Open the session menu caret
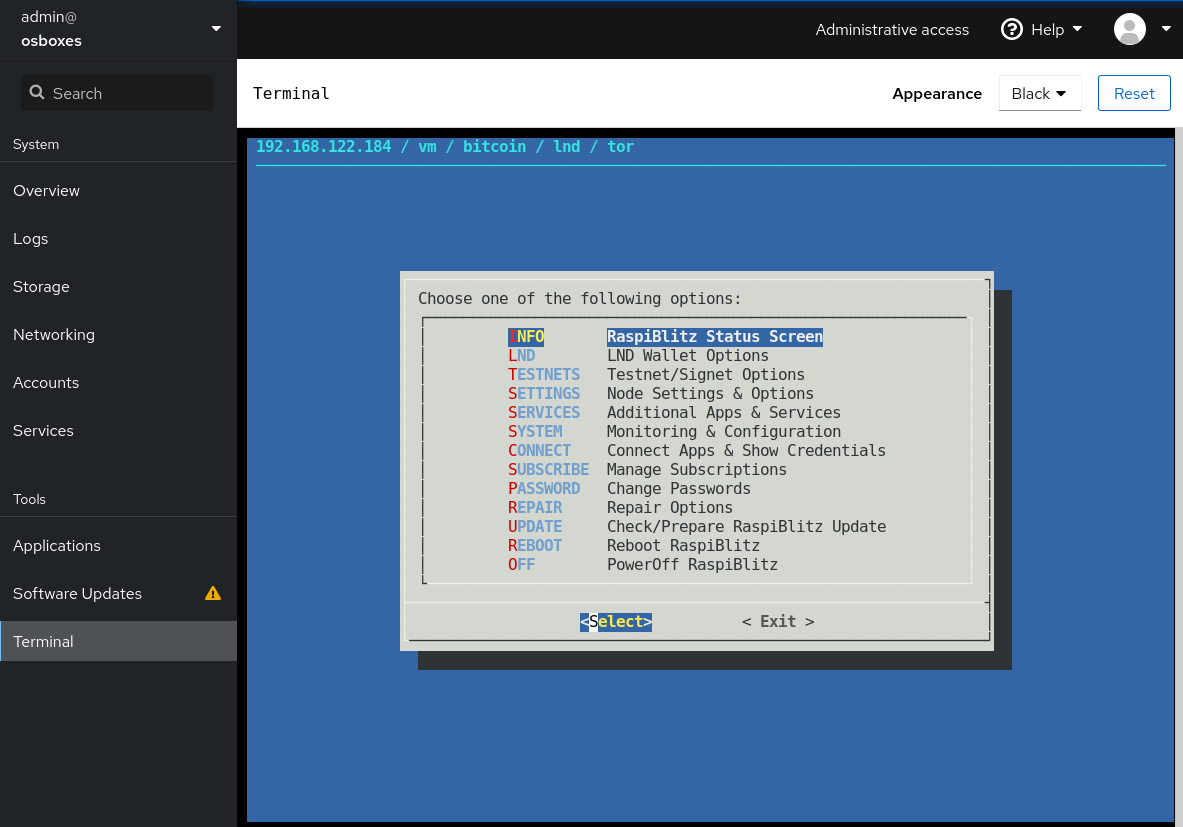This screenshot has width=1183, height=827. (x=1166, y=29)
